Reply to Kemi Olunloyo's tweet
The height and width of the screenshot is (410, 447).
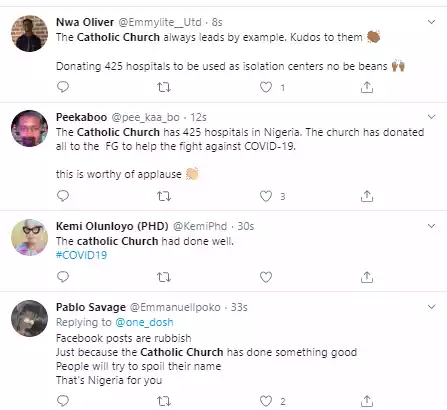point(63,277)
